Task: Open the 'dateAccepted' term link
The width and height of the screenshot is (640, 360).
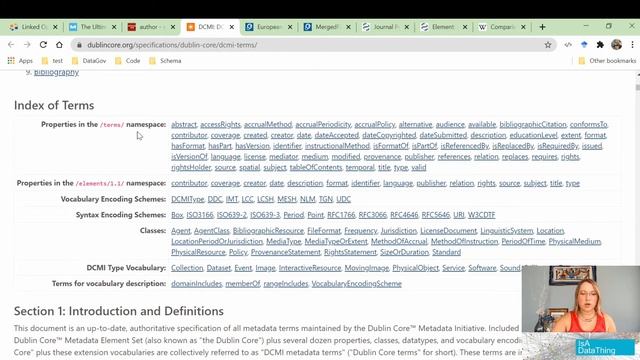Action: point(336,135)
